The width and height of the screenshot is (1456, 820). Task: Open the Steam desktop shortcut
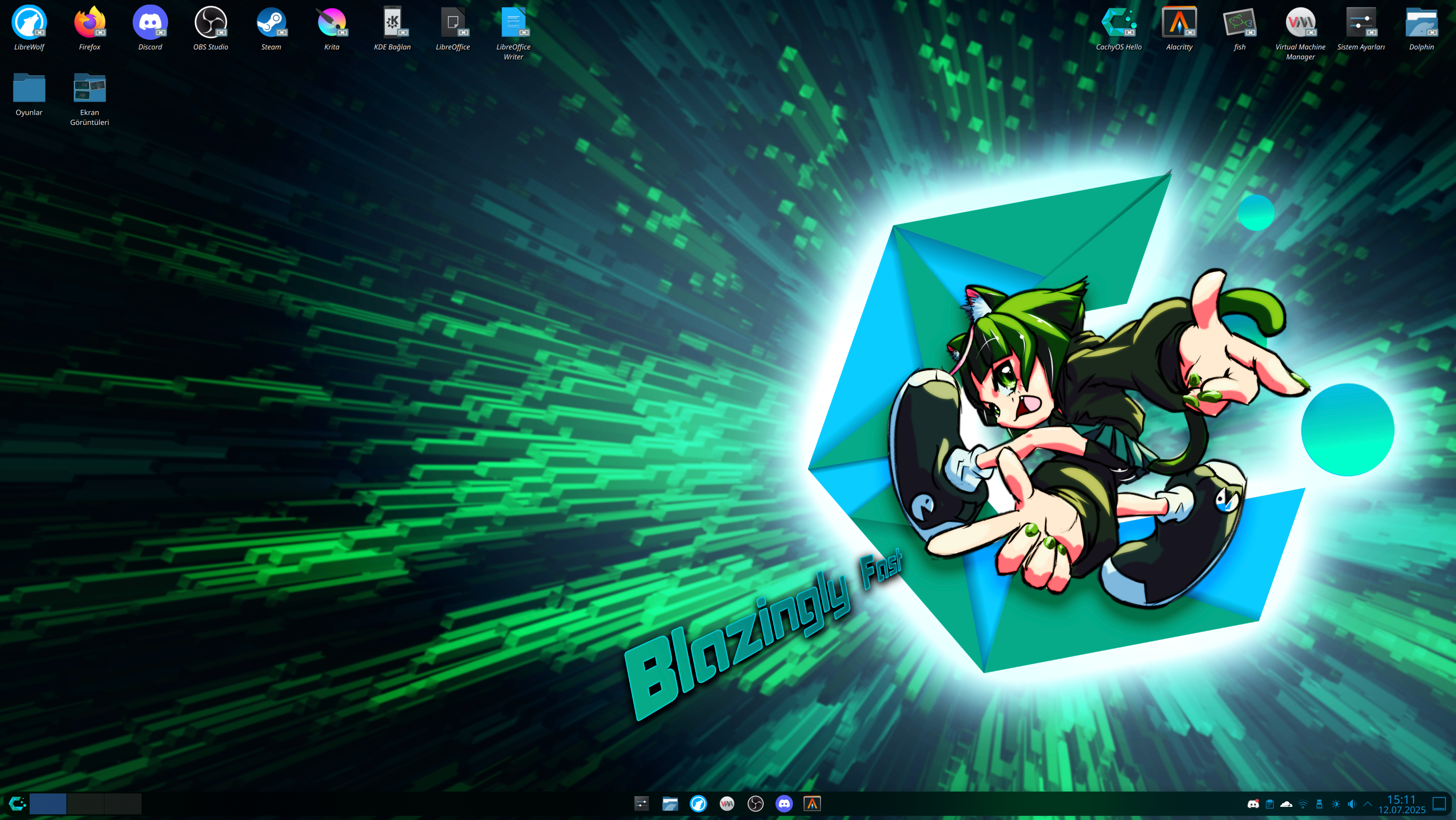[x=271, y=28]
